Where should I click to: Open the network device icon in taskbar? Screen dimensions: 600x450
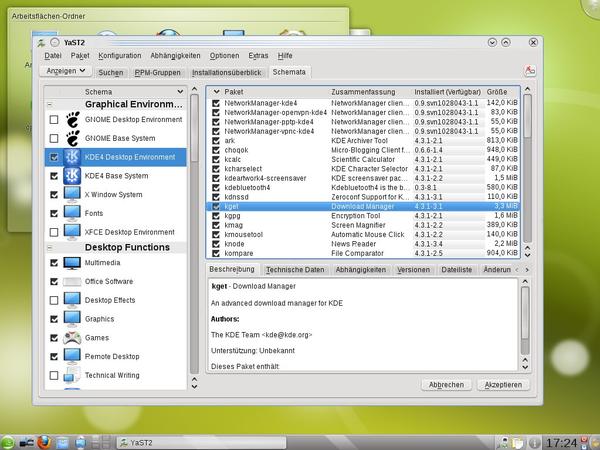[26, 443]
